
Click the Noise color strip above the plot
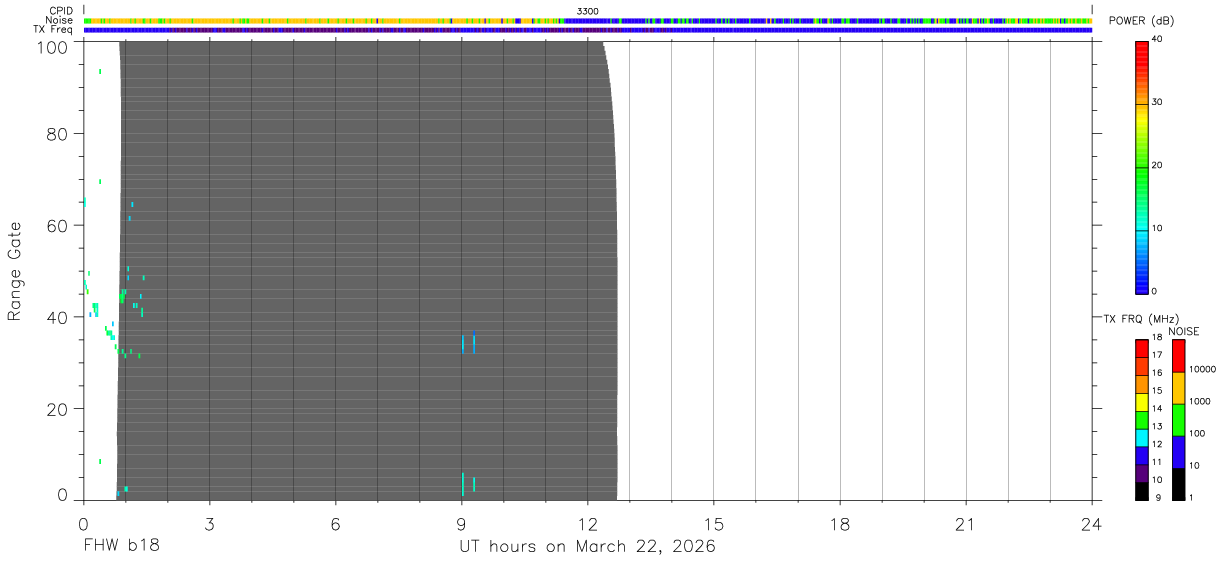click(587, 20)
